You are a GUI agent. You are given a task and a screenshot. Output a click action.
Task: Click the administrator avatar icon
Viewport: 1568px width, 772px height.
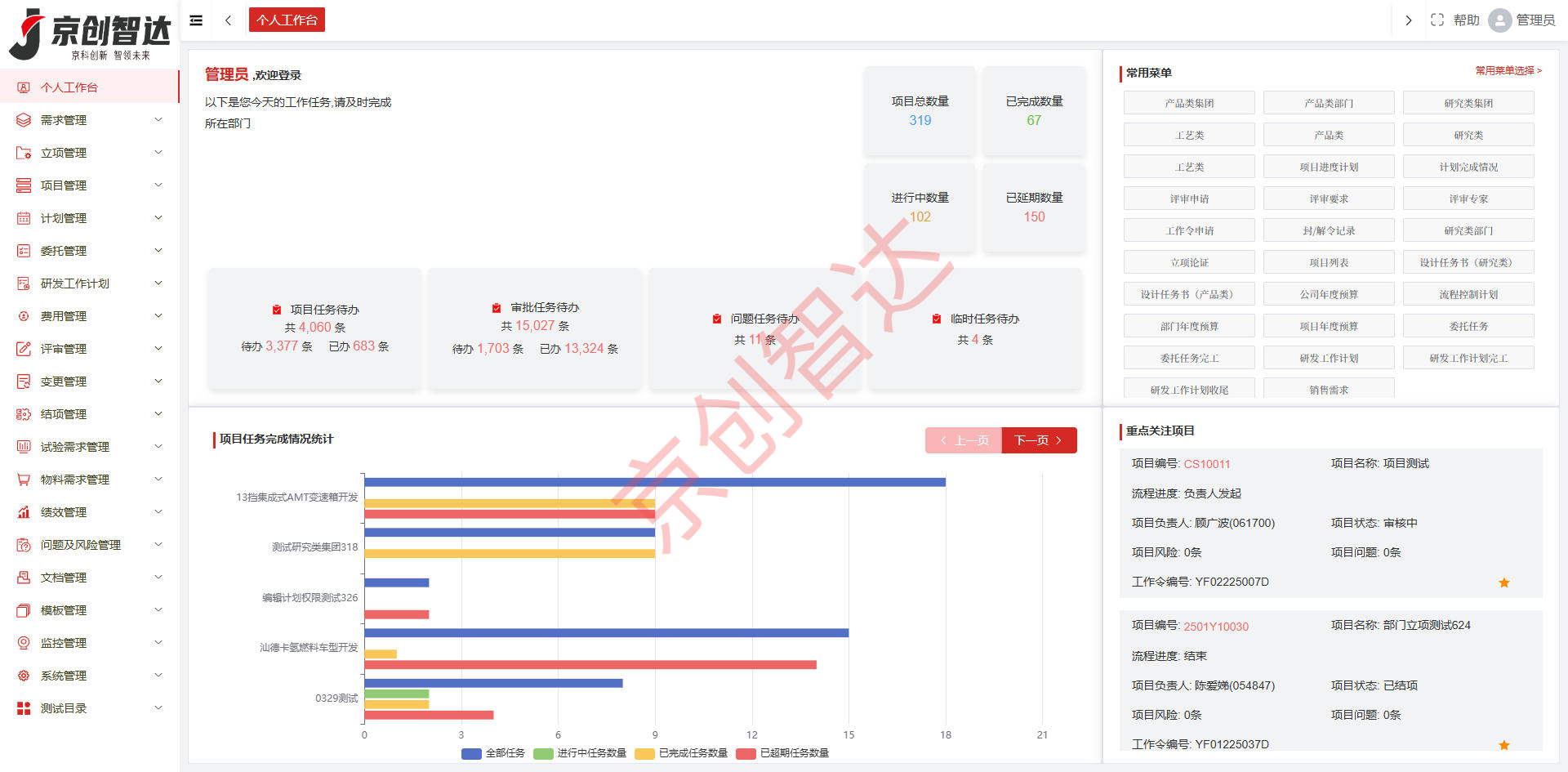[x=1499, y=20]
